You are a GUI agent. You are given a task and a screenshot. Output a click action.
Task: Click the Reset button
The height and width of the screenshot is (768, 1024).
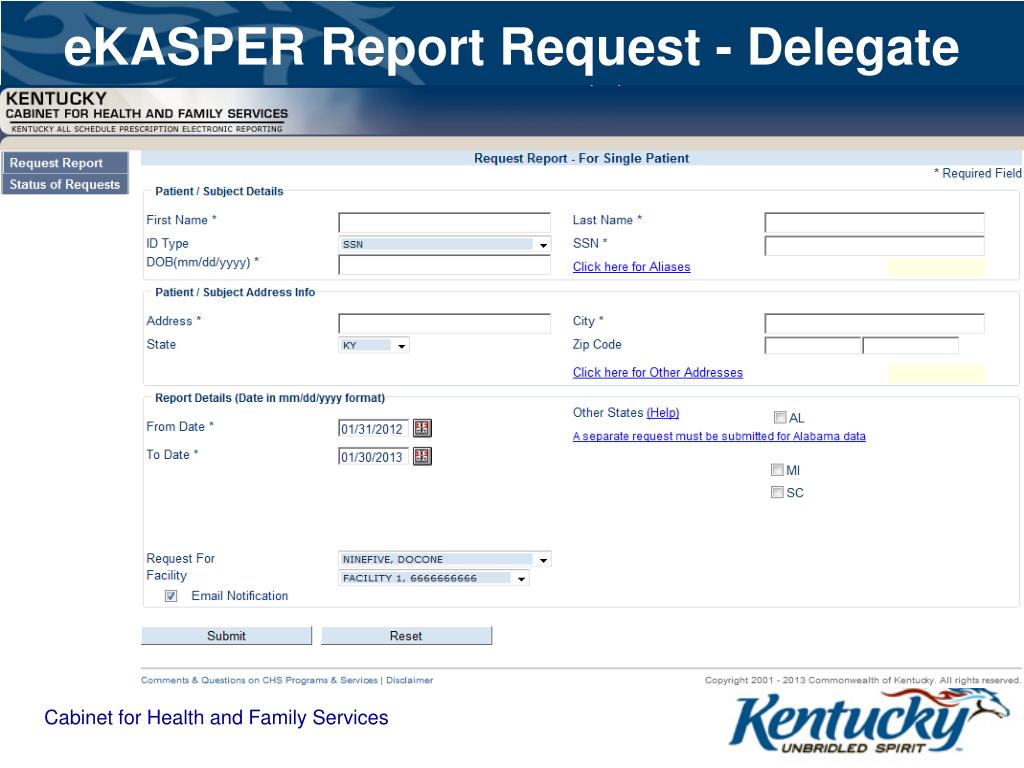406,635
